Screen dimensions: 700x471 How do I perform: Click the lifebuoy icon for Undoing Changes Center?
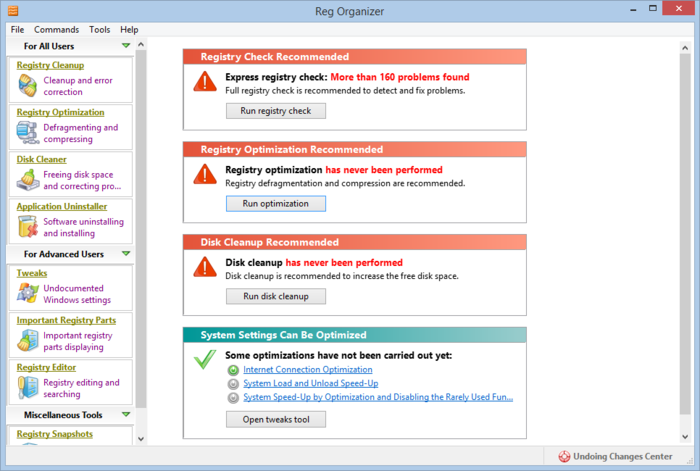point(564,456)
